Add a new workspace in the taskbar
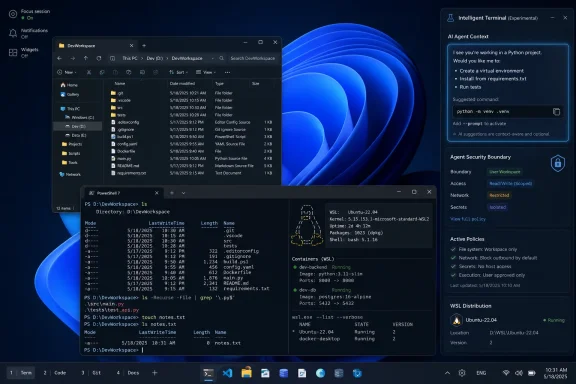Image resolution: width=576 pixels, height=384 pixels. (155, 373)
